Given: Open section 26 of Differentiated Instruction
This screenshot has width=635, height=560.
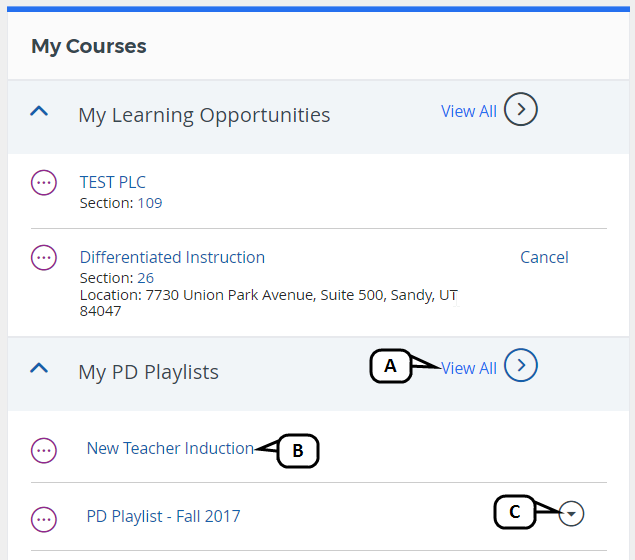Looking at the screenshot, I should pyautogui.click(x=146, y=278).
